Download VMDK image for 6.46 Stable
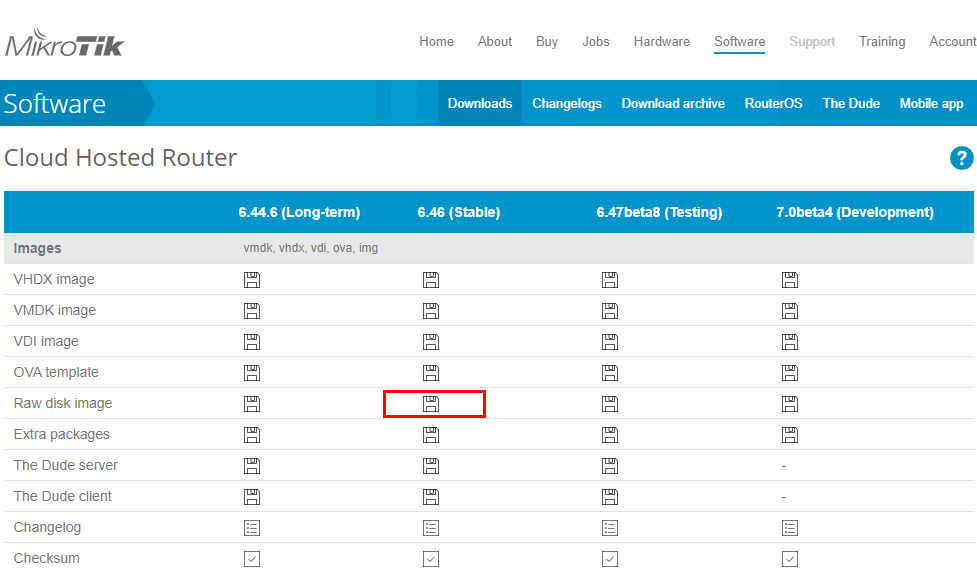Image resolution: width=977 pixels, height=585 pixels. [431, 311]
